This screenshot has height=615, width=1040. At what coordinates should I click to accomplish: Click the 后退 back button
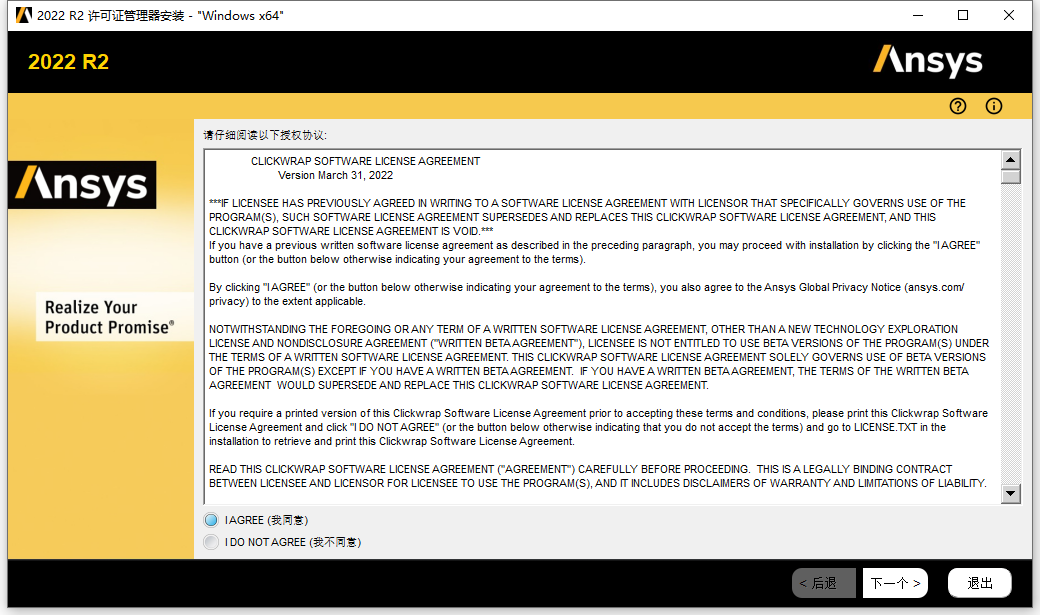[x=824, y=583]
